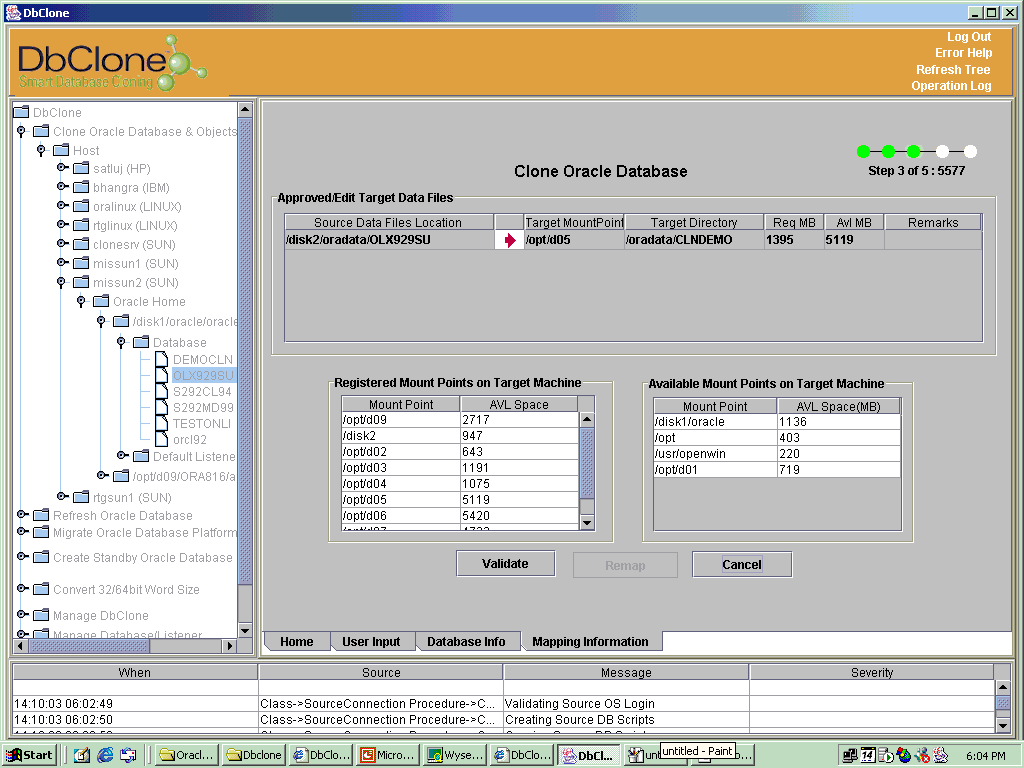Expand the /opt/d09/ORA816 Oracle home node
The image size is (1024, 768).
pos(102,475)
